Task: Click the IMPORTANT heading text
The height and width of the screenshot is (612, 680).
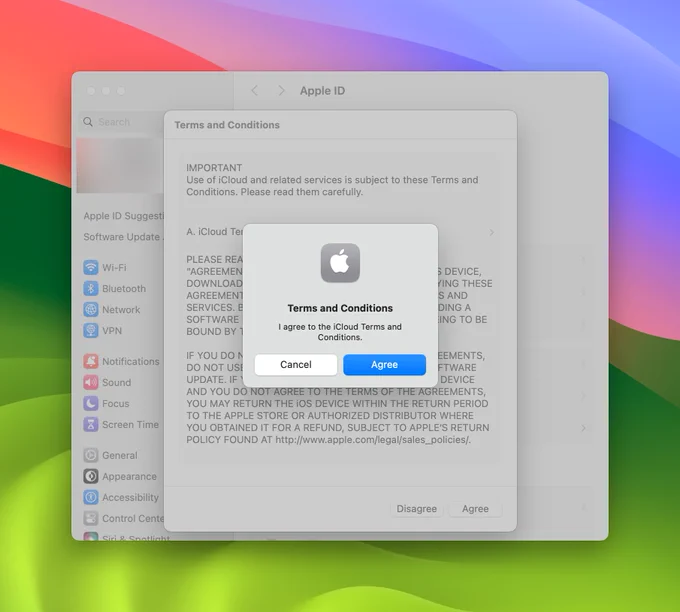Action: [x=214, y=168]
